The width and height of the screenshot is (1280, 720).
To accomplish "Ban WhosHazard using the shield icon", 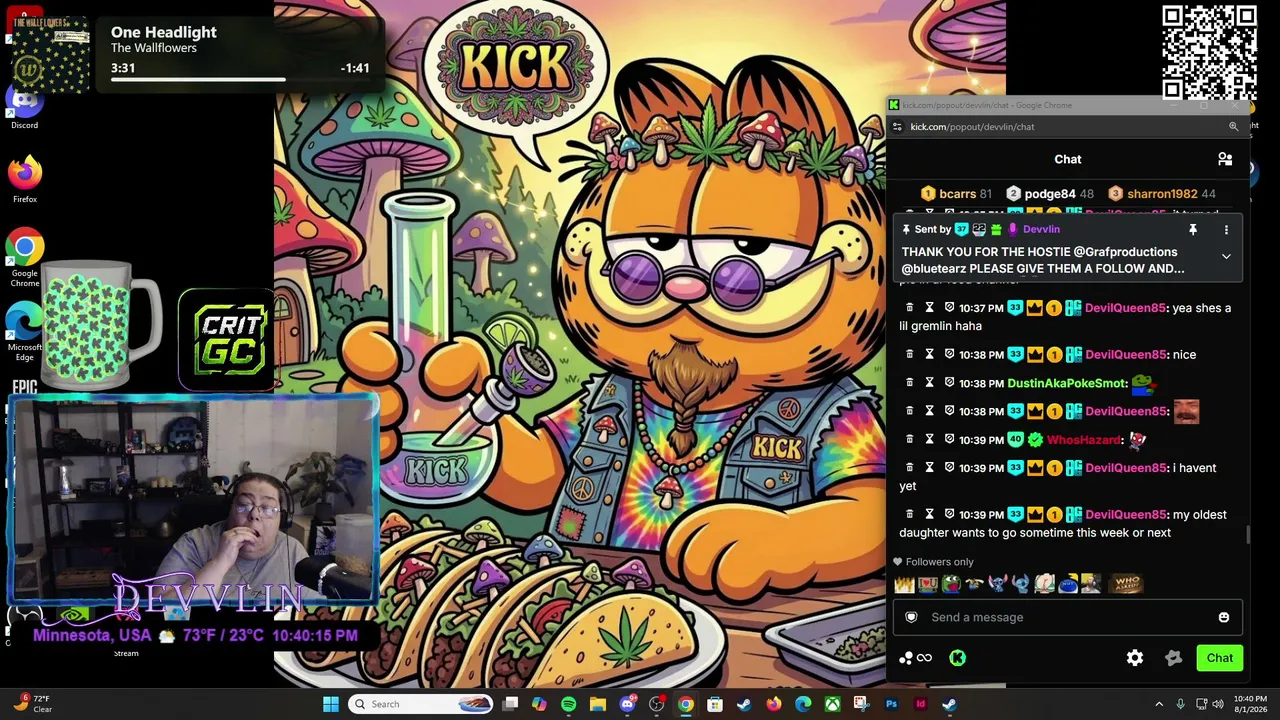I will point(949,440).
